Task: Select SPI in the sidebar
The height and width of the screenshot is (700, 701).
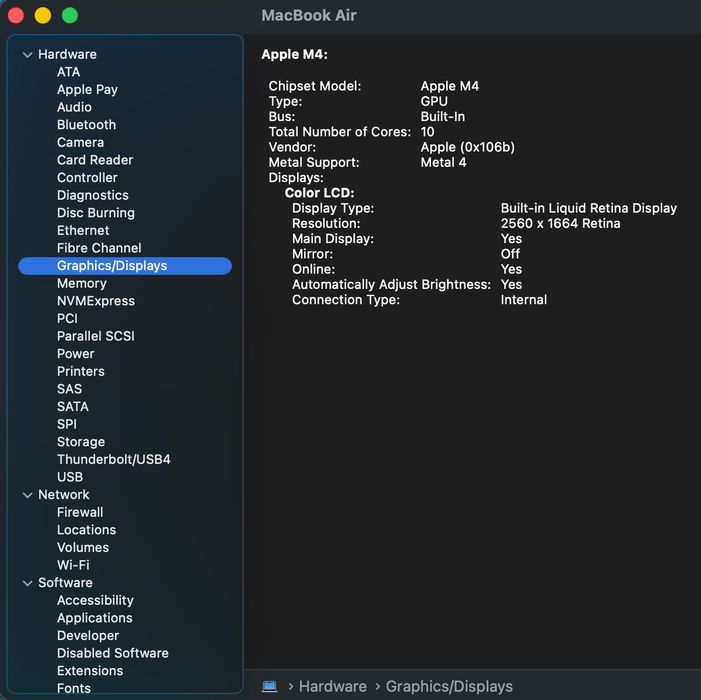Action: 67,424
